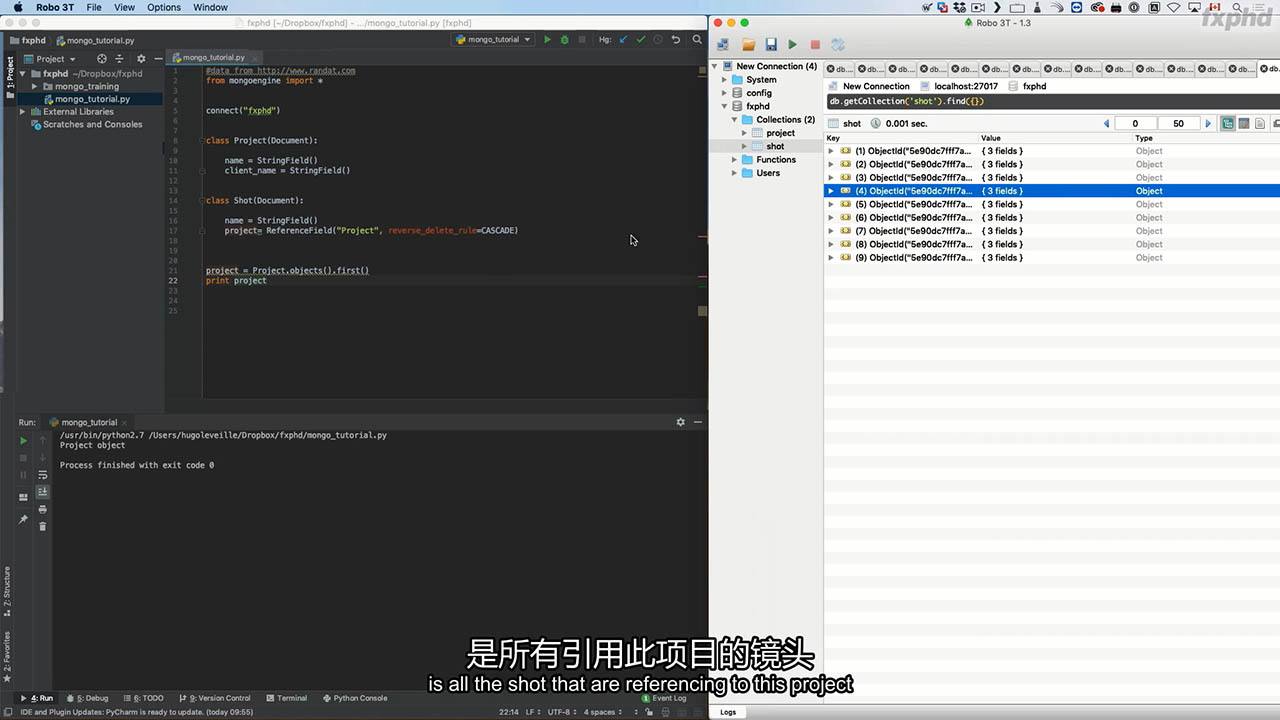Click the red stop icon in Robo 3T toolbar
Image resolution: width=1280 pixels, height=720 pixels.
pos(815,45)
